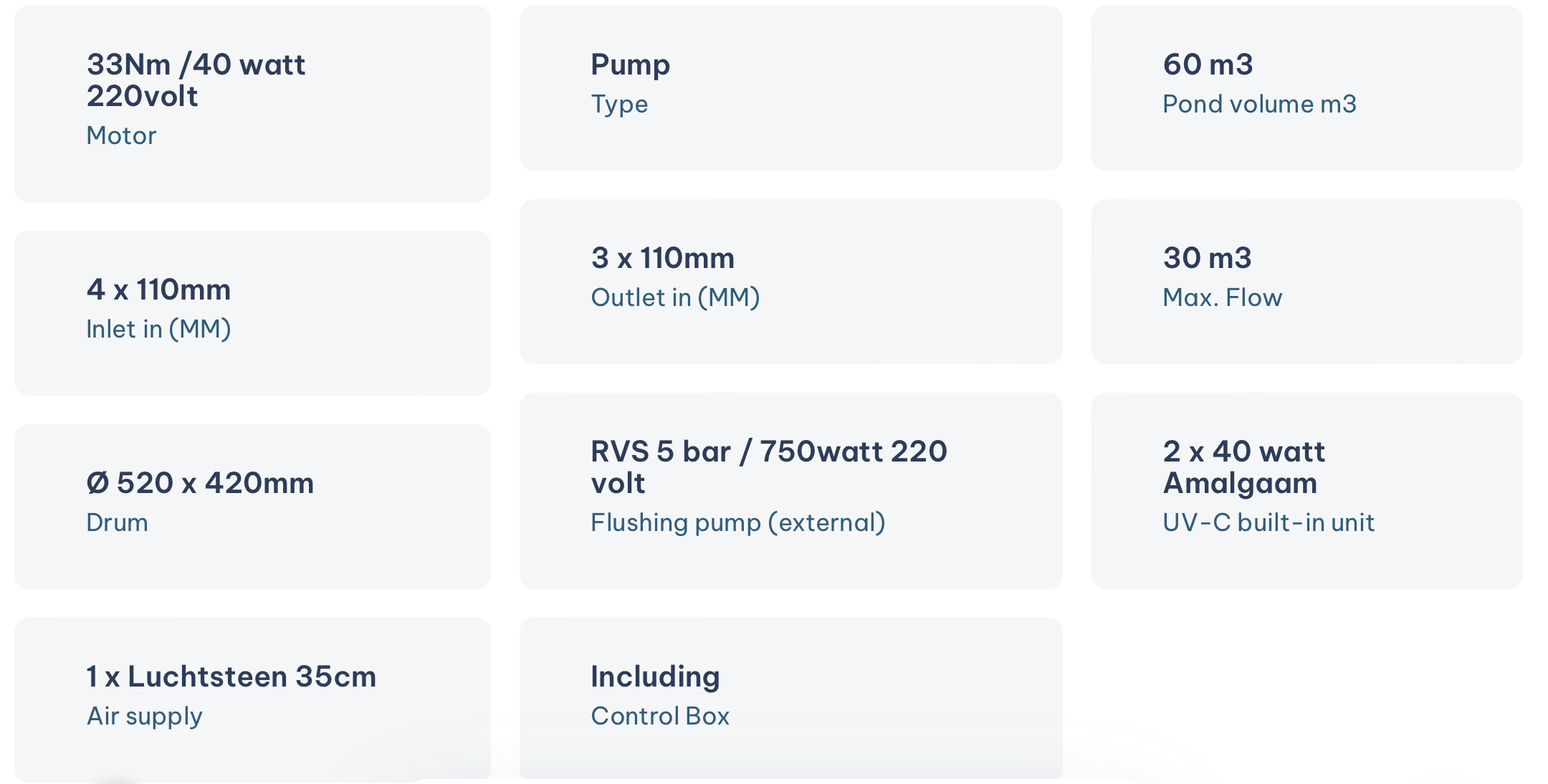
Task: Select the Inlet in (MM) label
Action: coord(158,329)
